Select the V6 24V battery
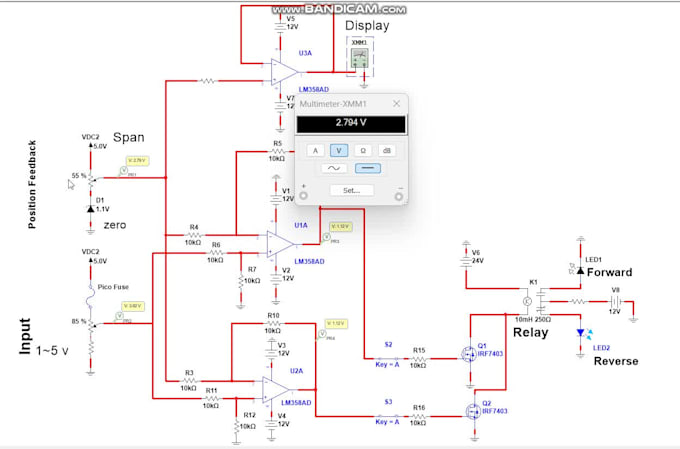The image size is (680, 449). pos(466,261)
